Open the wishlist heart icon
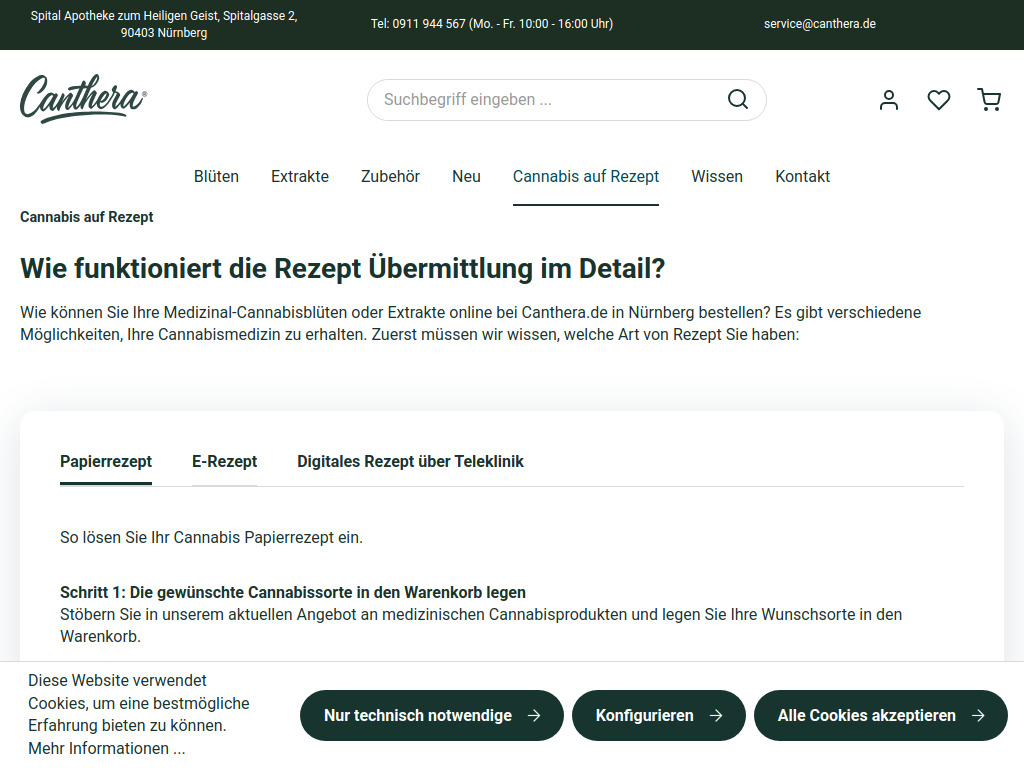Viewport: 1024px width, 768px height. tap(938, 99)
